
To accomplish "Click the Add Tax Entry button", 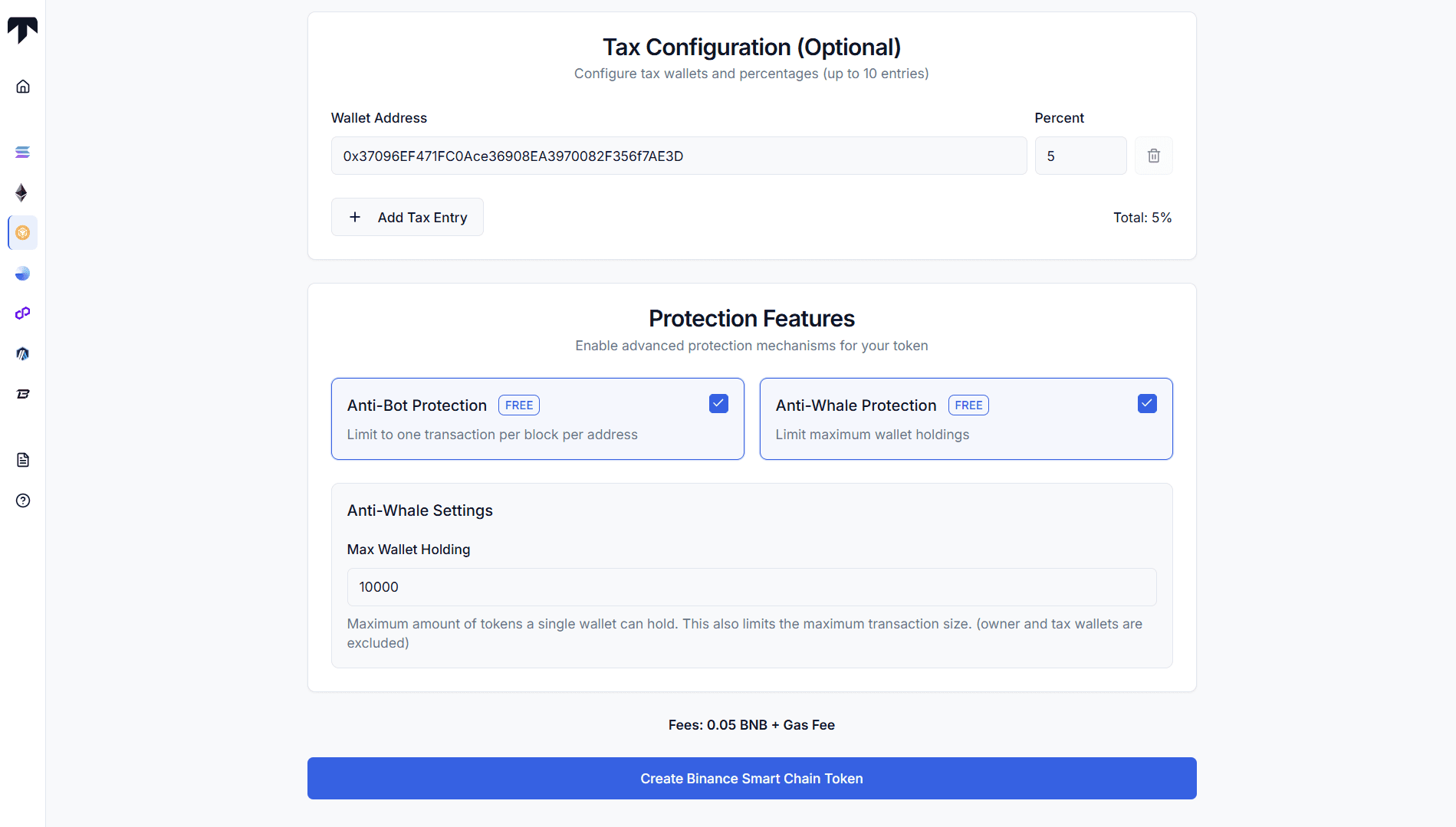I will [407, 217].
